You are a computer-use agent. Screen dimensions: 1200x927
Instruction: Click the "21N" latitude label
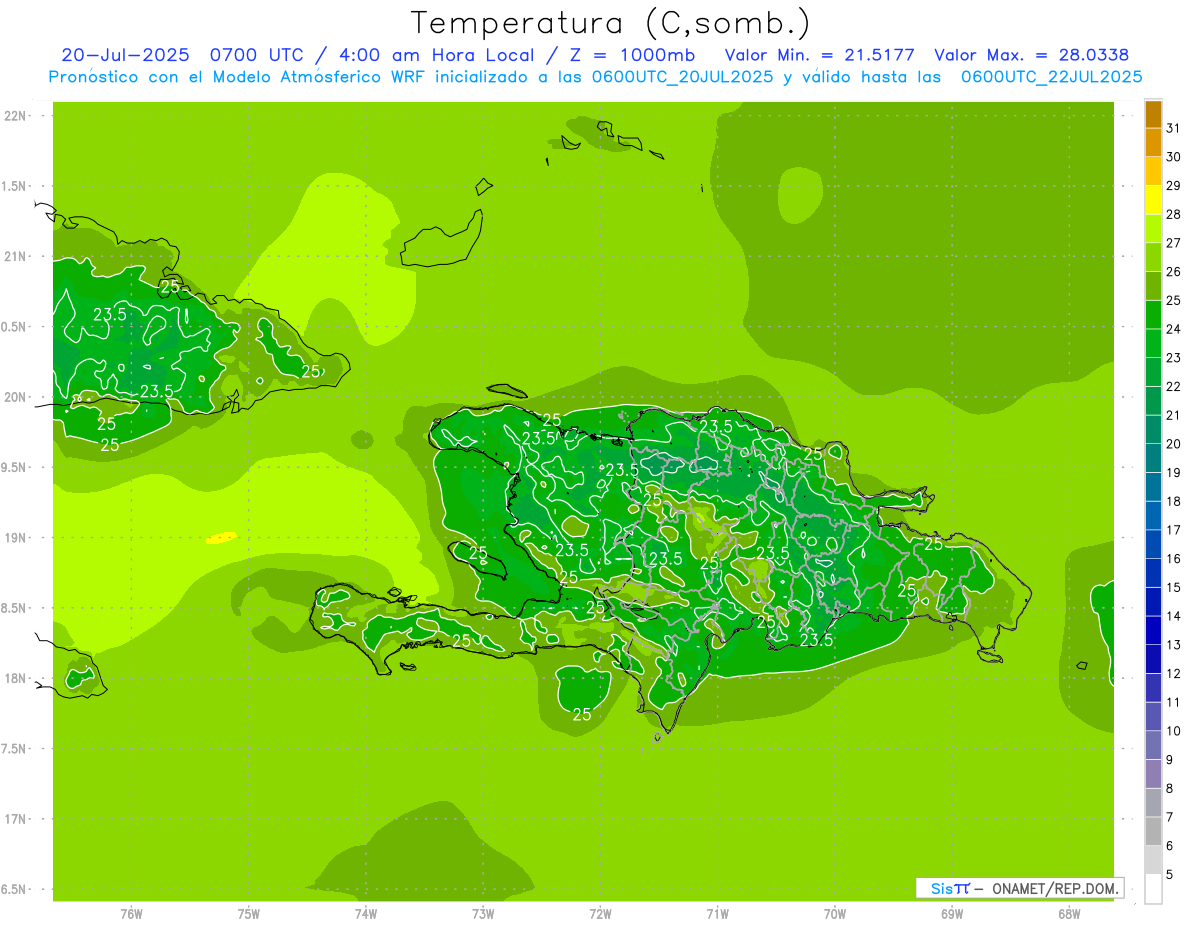point(15,257)
